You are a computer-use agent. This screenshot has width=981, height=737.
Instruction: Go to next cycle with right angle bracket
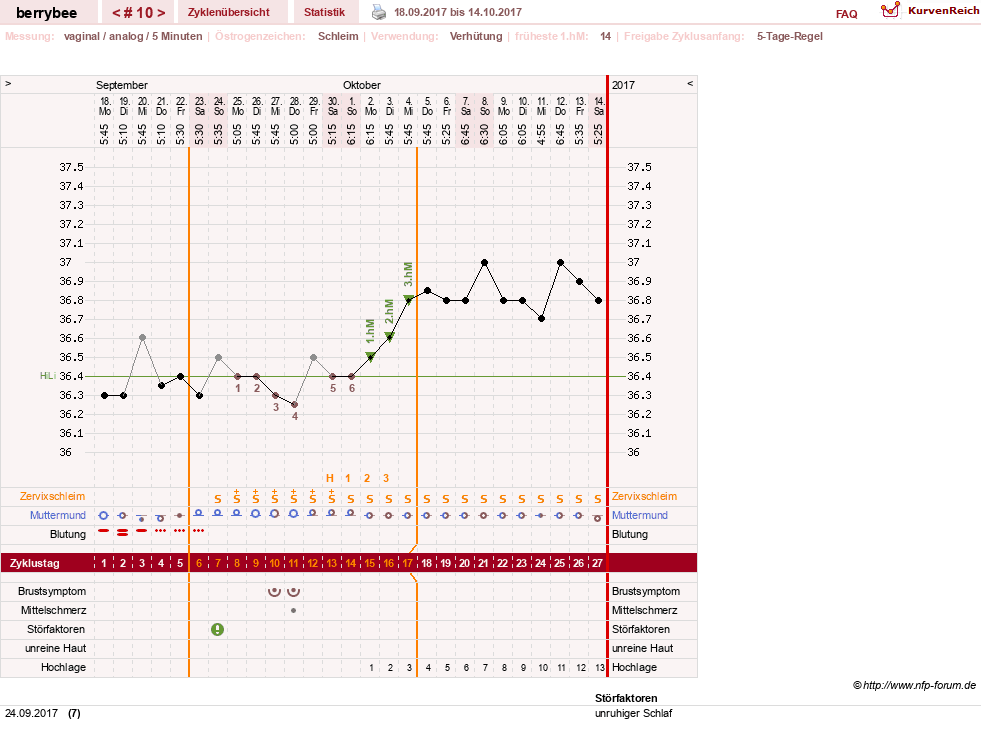(161, 13)
